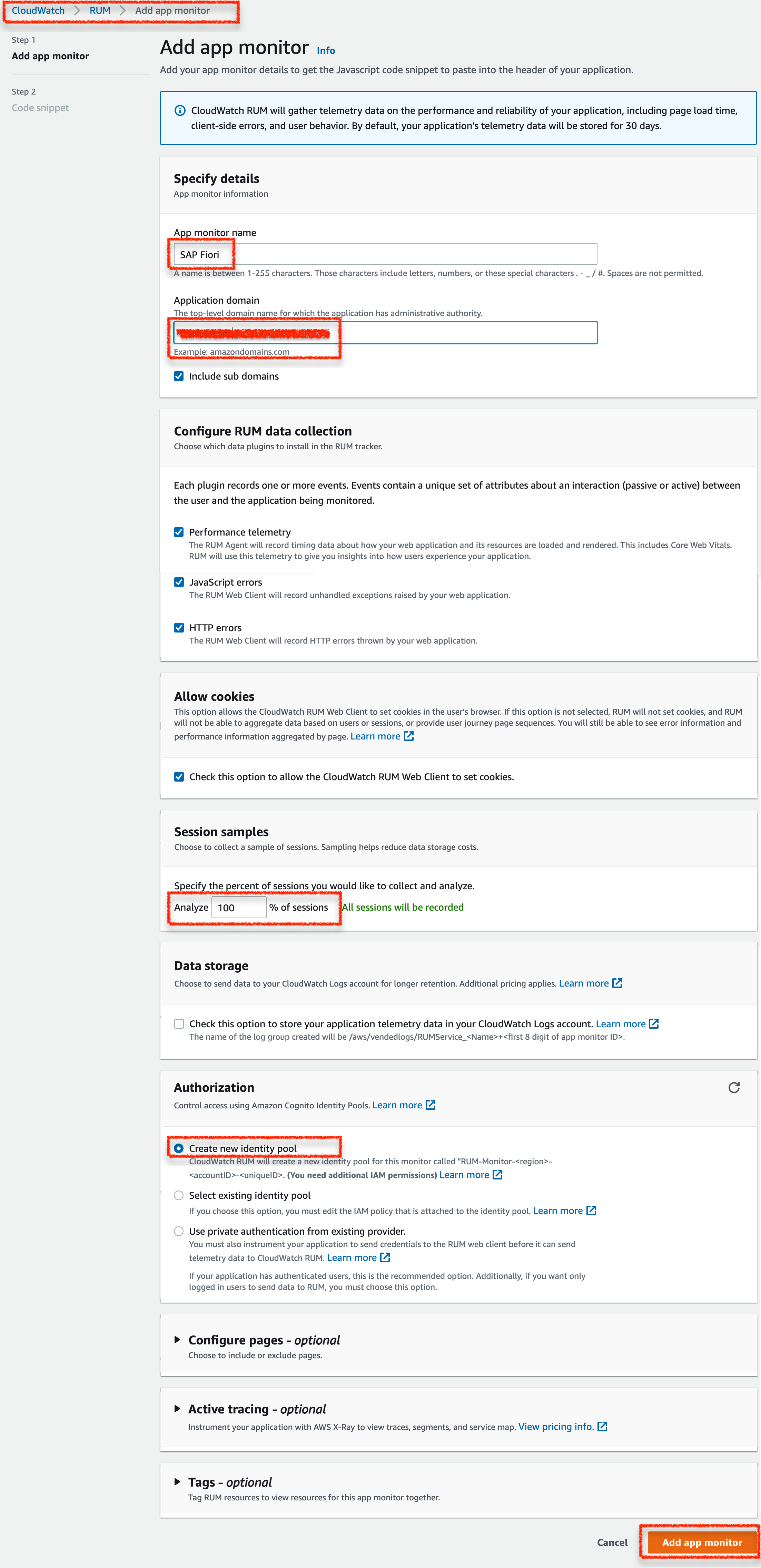Open IAM permissions Learn more external link
The height and width of the screenshot is (1568, 761).
(497, 1175)
